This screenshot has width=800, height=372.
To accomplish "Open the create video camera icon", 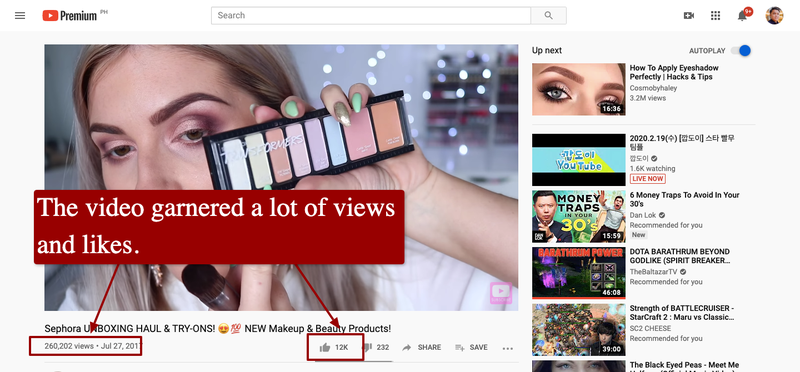I will [689, 15].
